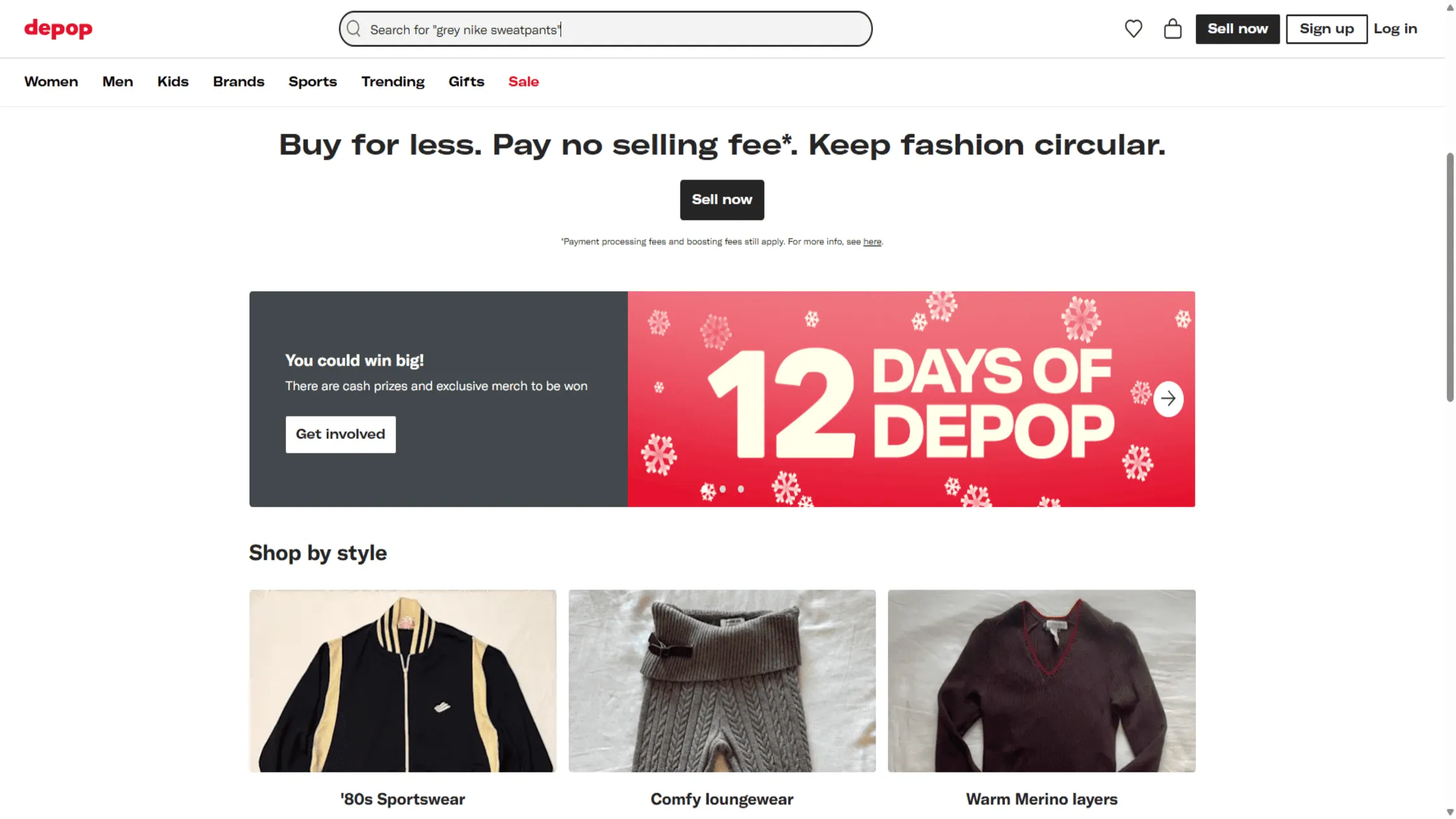
Task: Click the Sell now header button
Action: (x=1237, y=29)
